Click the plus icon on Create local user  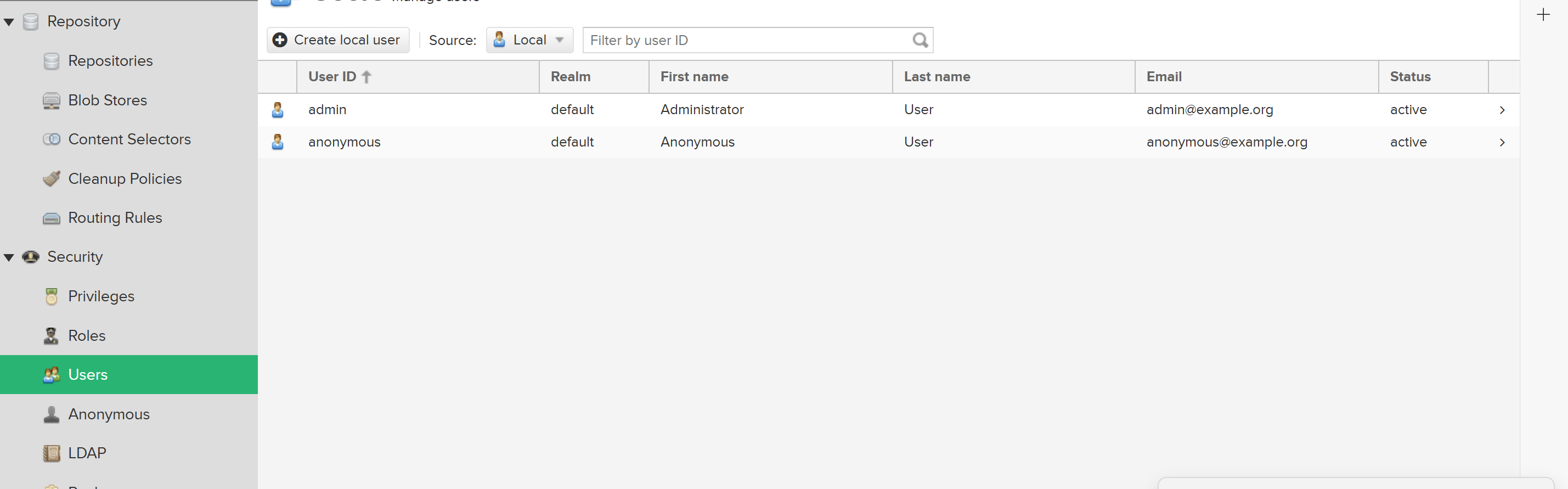click(280, 40)
